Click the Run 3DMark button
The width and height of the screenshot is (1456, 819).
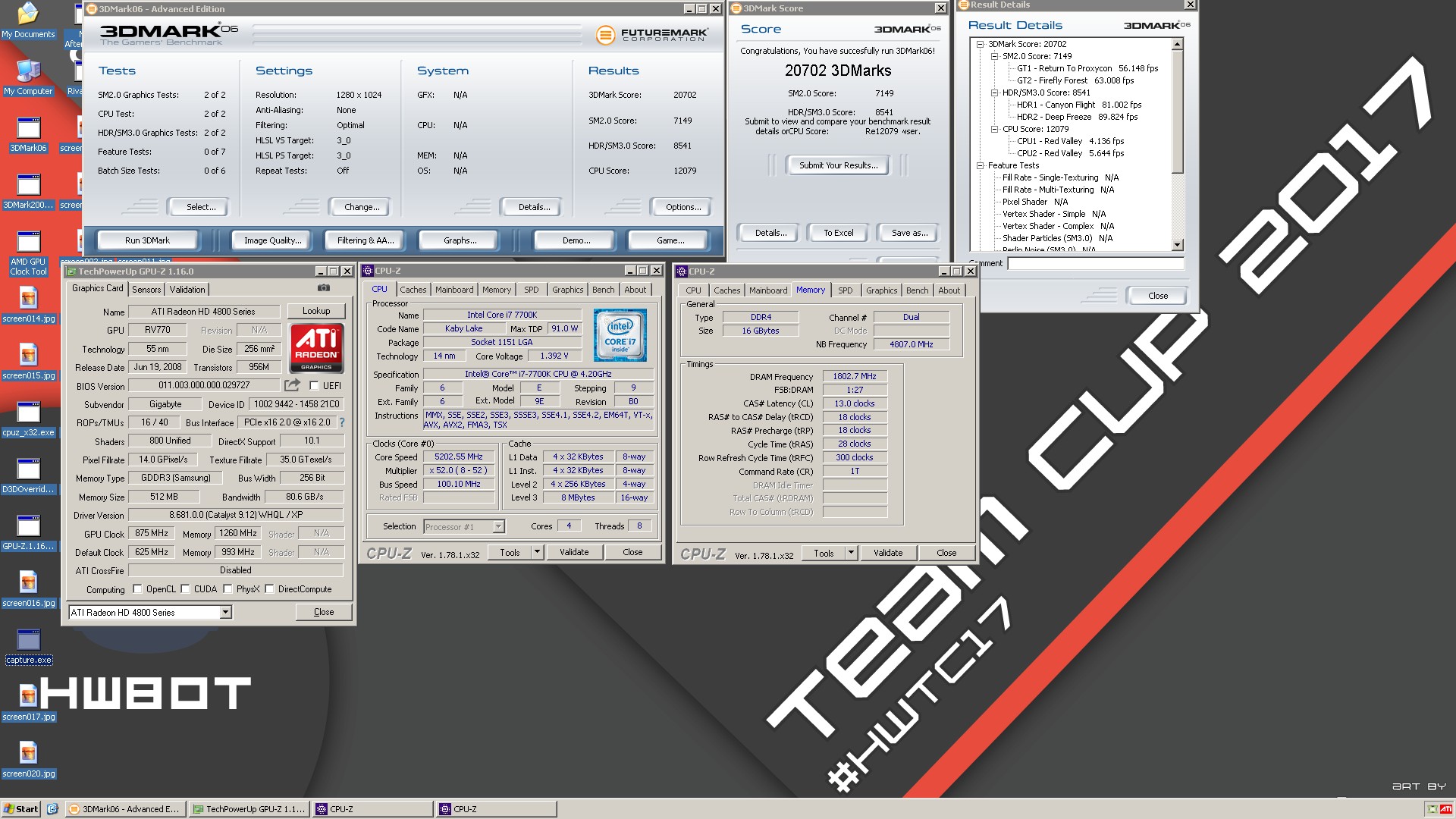pos(147,240)
